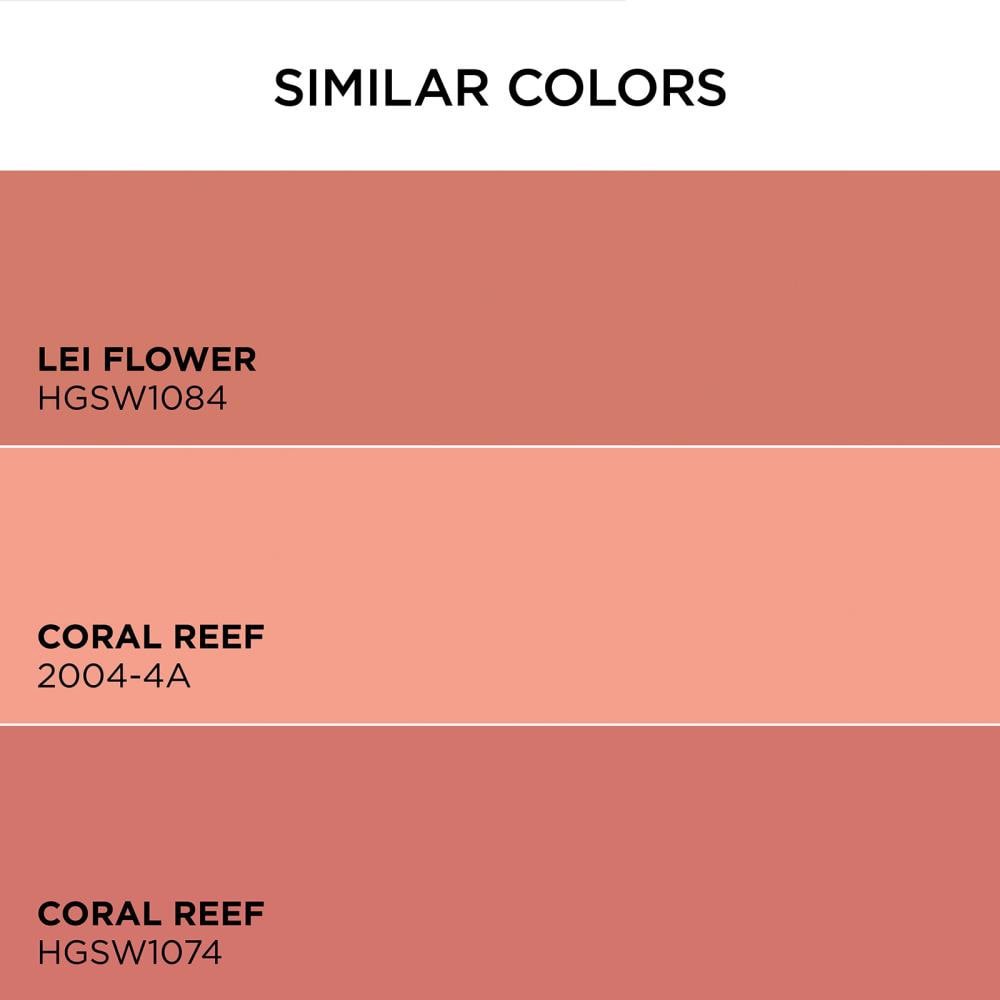Click the SIMILAR COLORS heading

(500, 87)
